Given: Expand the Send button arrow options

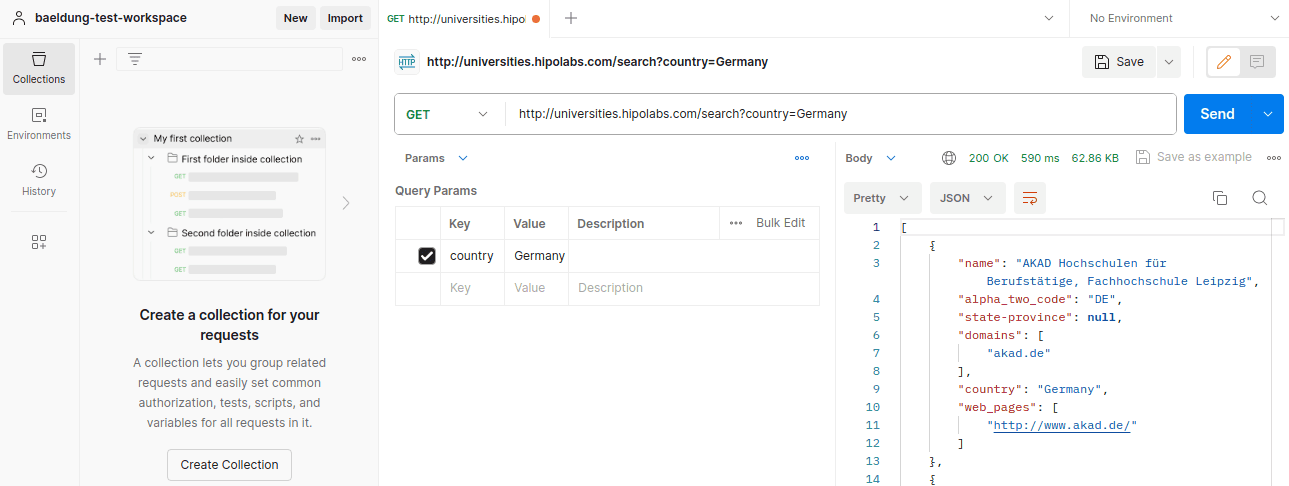Looking at the screenshot, I should pyautogui.click(x=1269, y=114).
